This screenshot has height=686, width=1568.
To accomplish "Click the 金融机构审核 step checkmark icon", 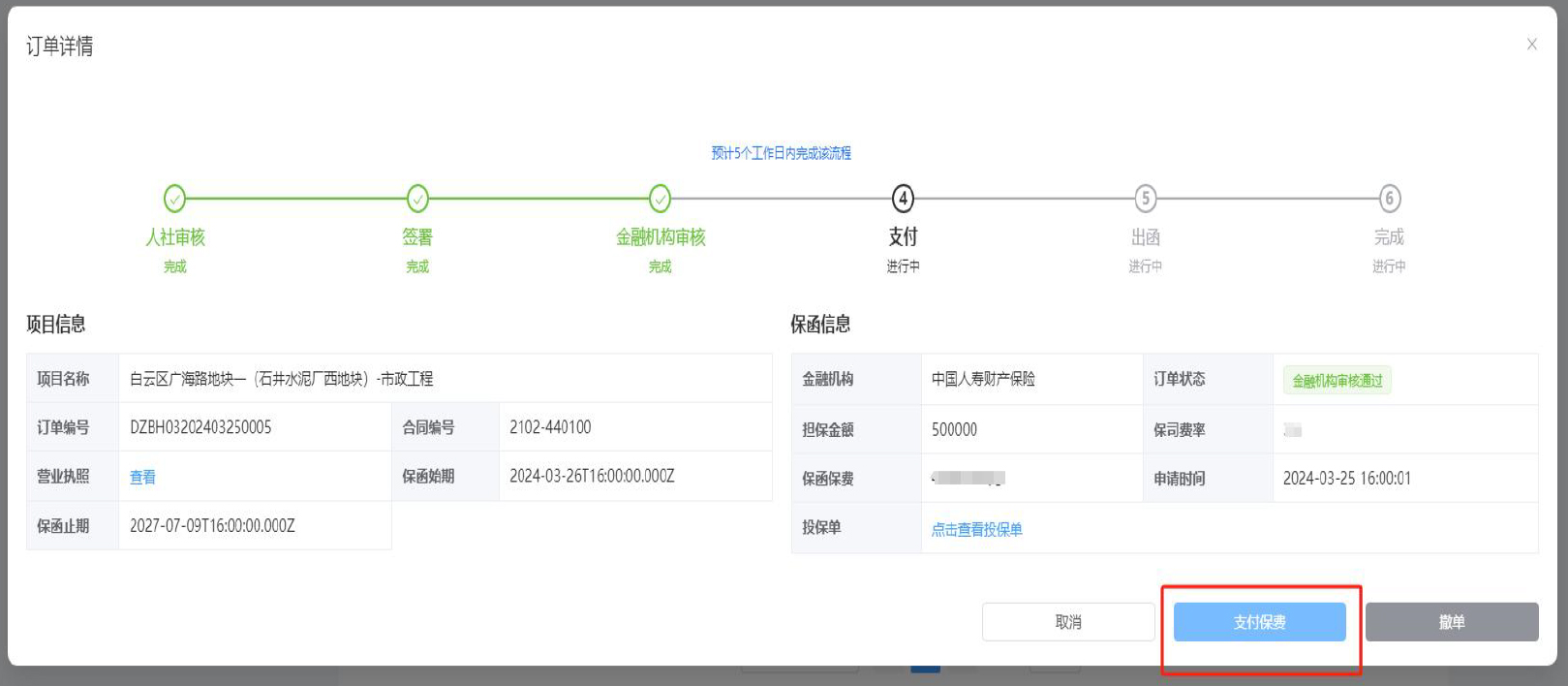I will pos(660,199).
